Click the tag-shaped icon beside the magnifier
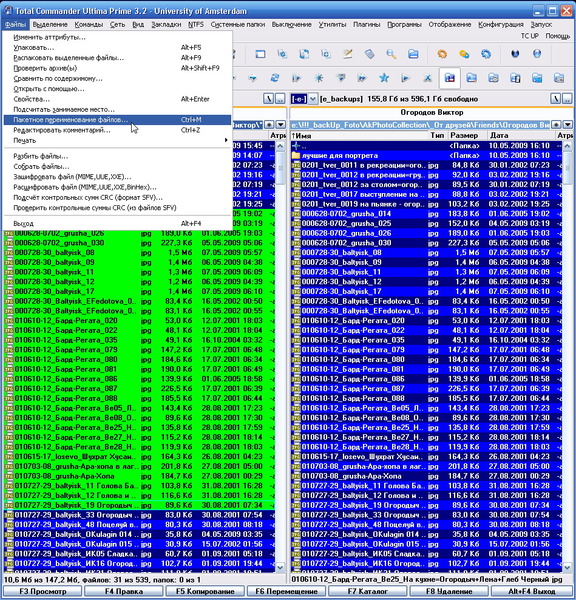Viewport: 576px width, 600px height. pos(369,54)
